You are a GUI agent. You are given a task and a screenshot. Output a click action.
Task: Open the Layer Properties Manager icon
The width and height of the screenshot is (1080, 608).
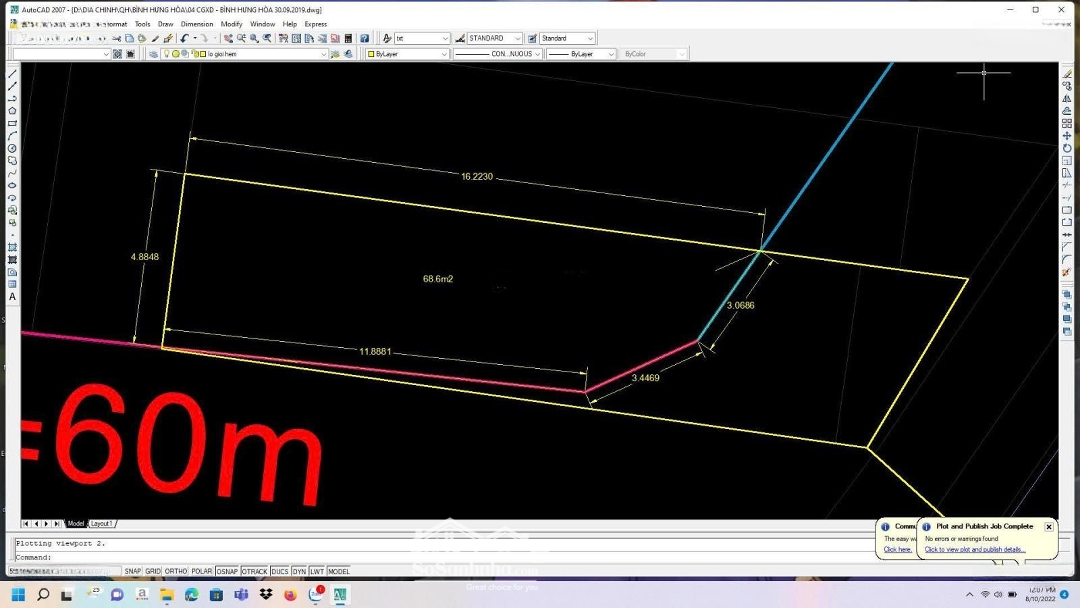coord(153,54)
